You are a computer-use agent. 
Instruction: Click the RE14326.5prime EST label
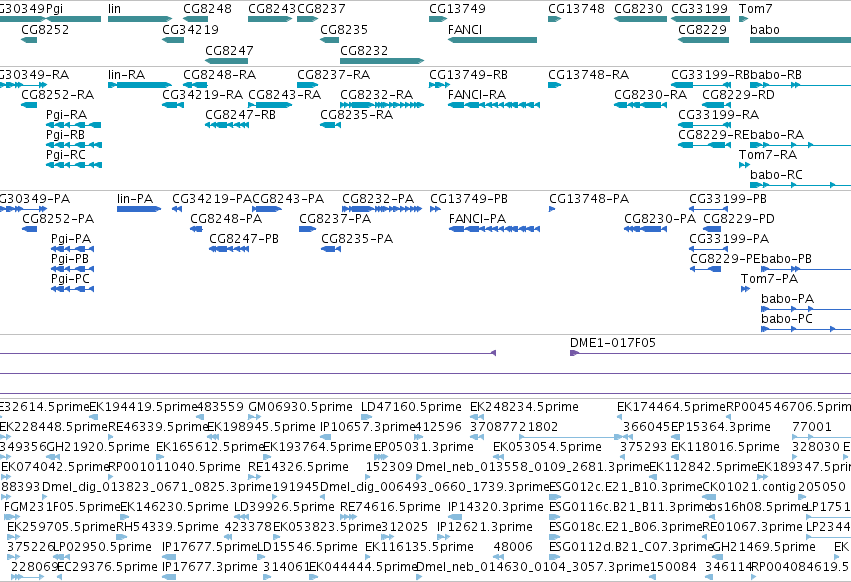click(x=299, y=467)
